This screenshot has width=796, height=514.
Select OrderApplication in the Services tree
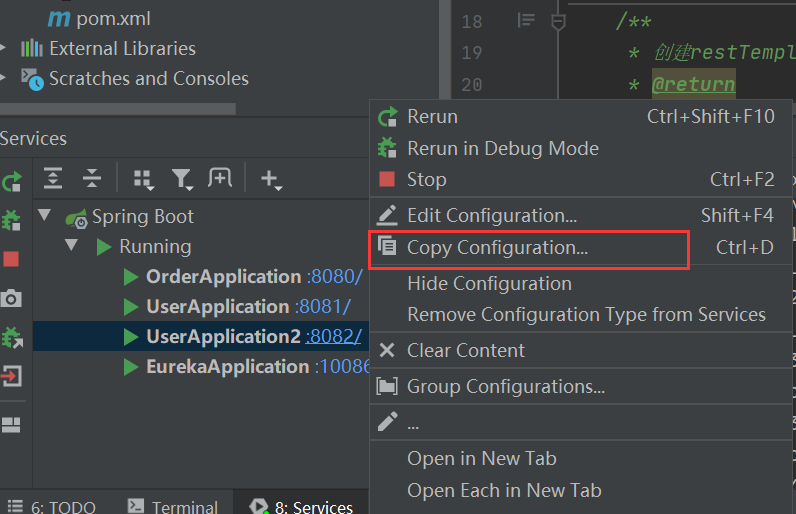point(223,276)
